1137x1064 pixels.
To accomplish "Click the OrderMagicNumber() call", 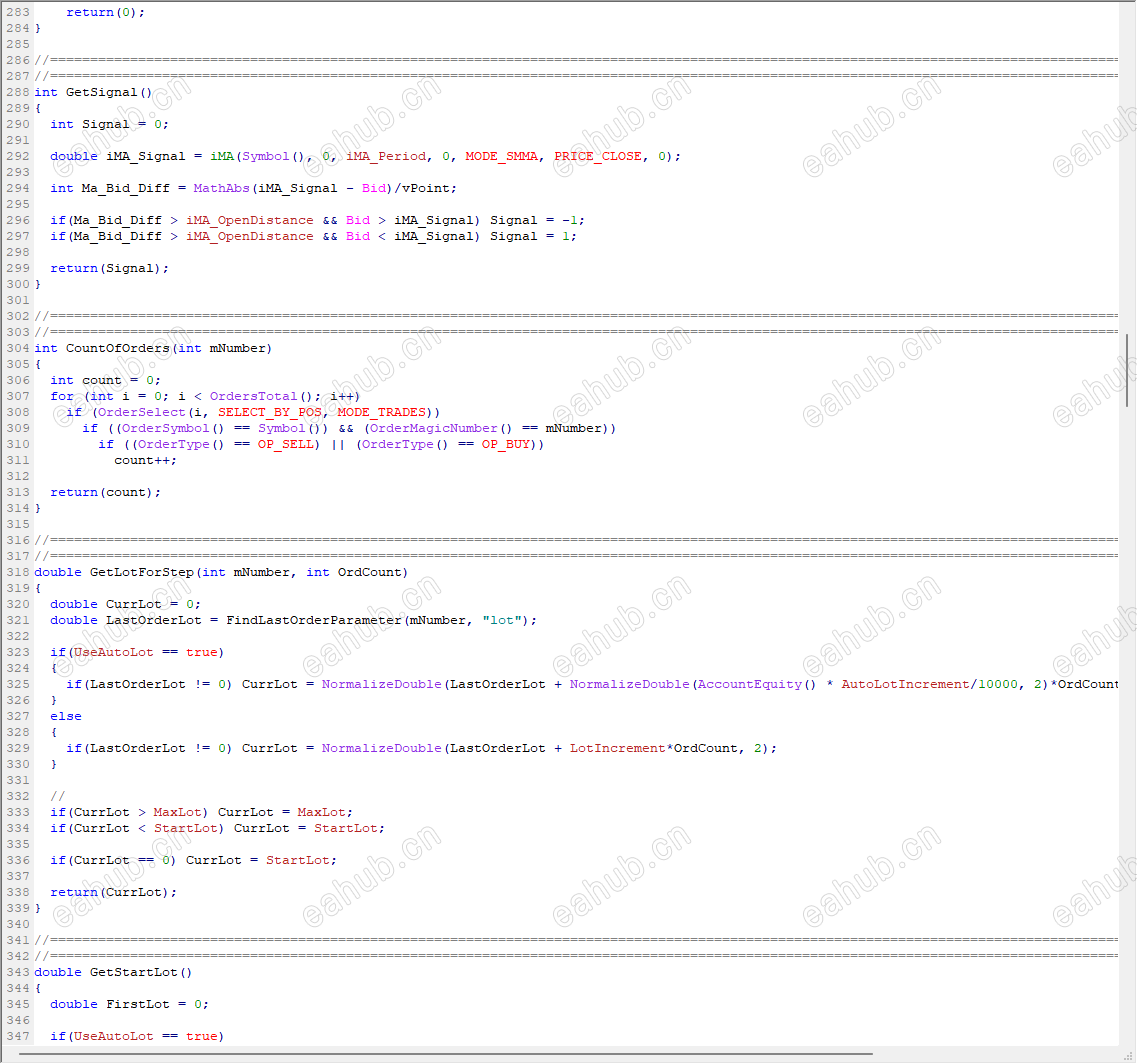I will [441, 428].
